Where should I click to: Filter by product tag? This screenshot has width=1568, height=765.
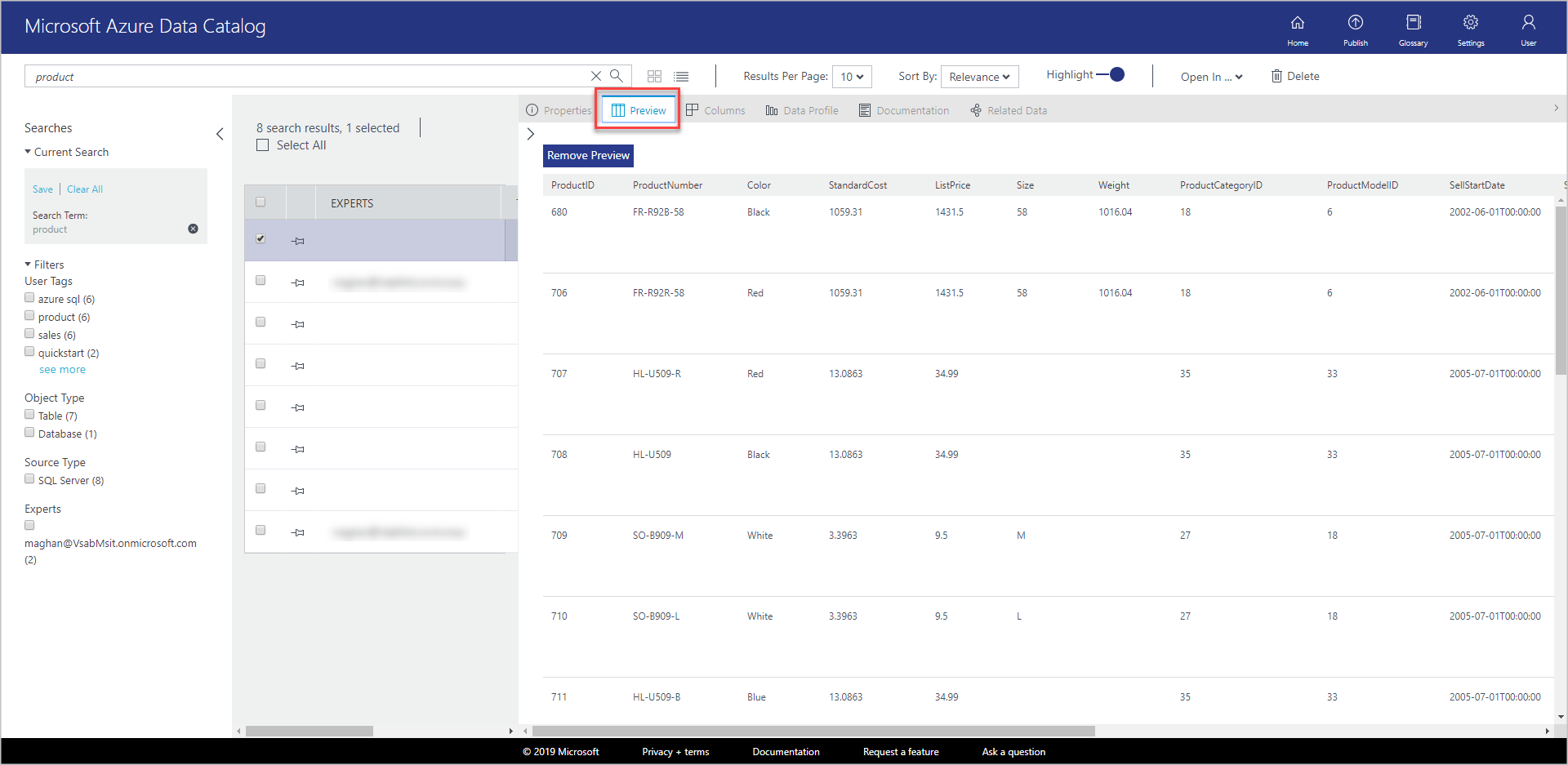pos(29,316)
